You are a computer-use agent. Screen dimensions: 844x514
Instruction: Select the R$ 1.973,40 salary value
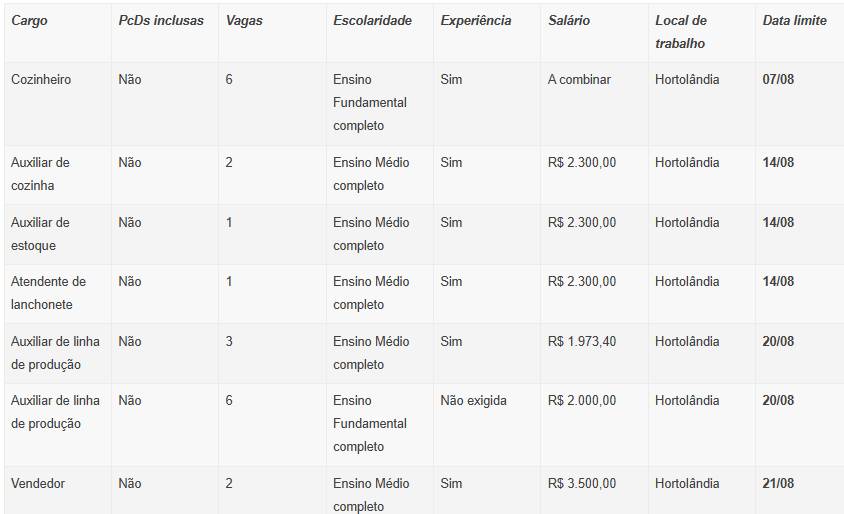coord(582,341)
